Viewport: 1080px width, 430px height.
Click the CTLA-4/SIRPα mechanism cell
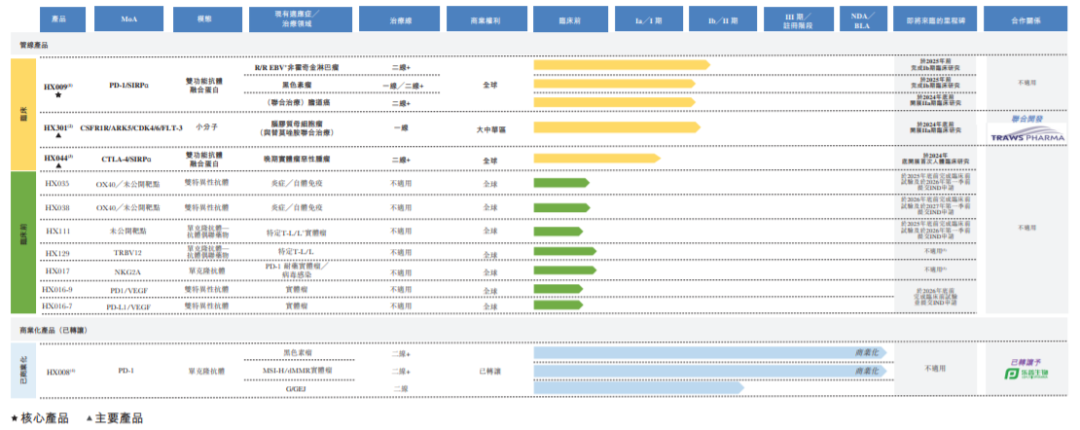pos(126,158)
